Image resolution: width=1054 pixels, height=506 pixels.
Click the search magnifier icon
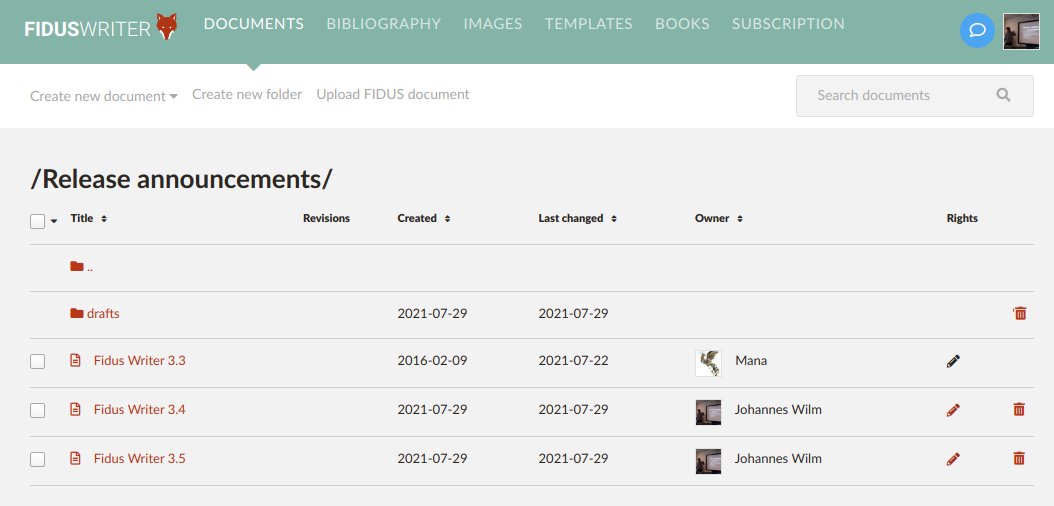[1004, 95]
